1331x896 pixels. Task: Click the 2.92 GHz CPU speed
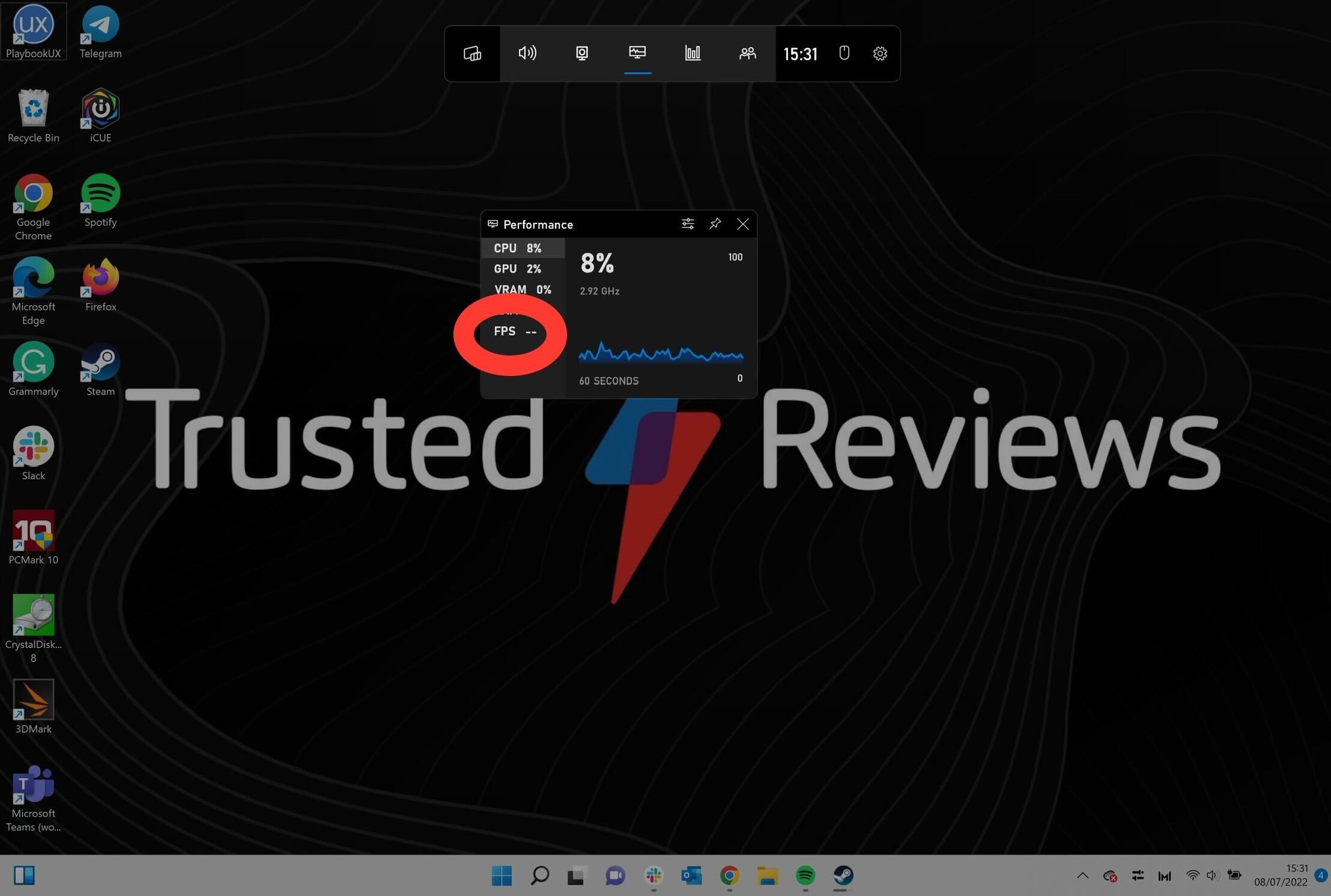click(x=599, y=291)
